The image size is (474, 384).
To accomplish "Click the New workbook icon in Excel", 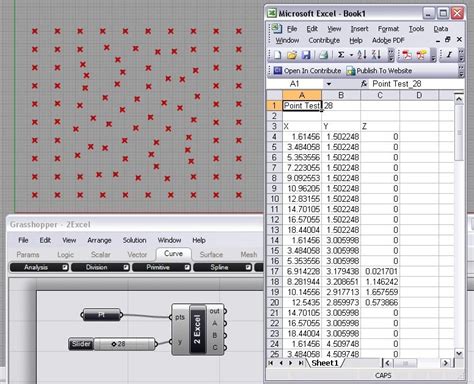I will 278,55.
